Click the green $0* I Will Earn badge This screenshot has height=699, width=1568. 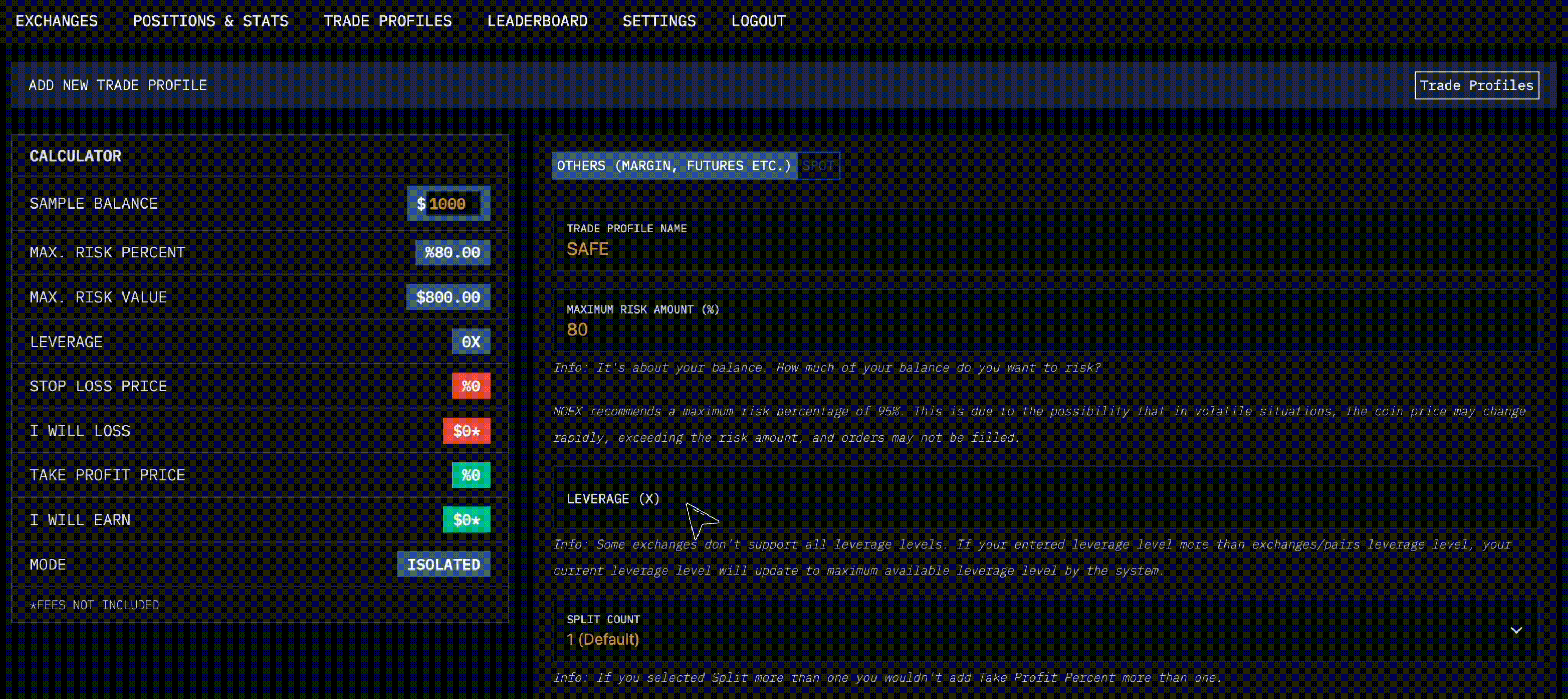pos(466,520)
